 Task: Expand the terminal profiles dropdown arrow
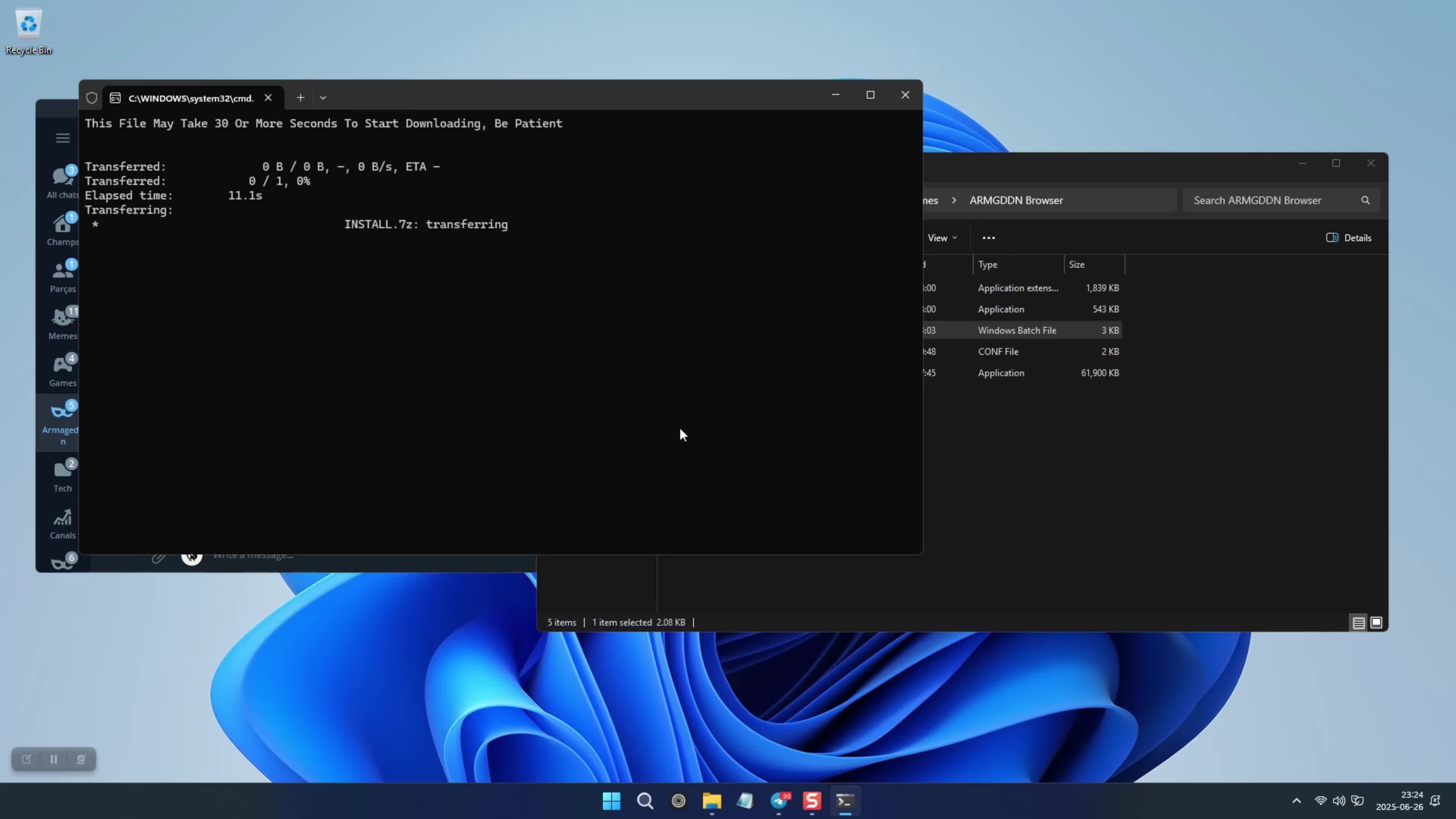click(x=323, y=98)
